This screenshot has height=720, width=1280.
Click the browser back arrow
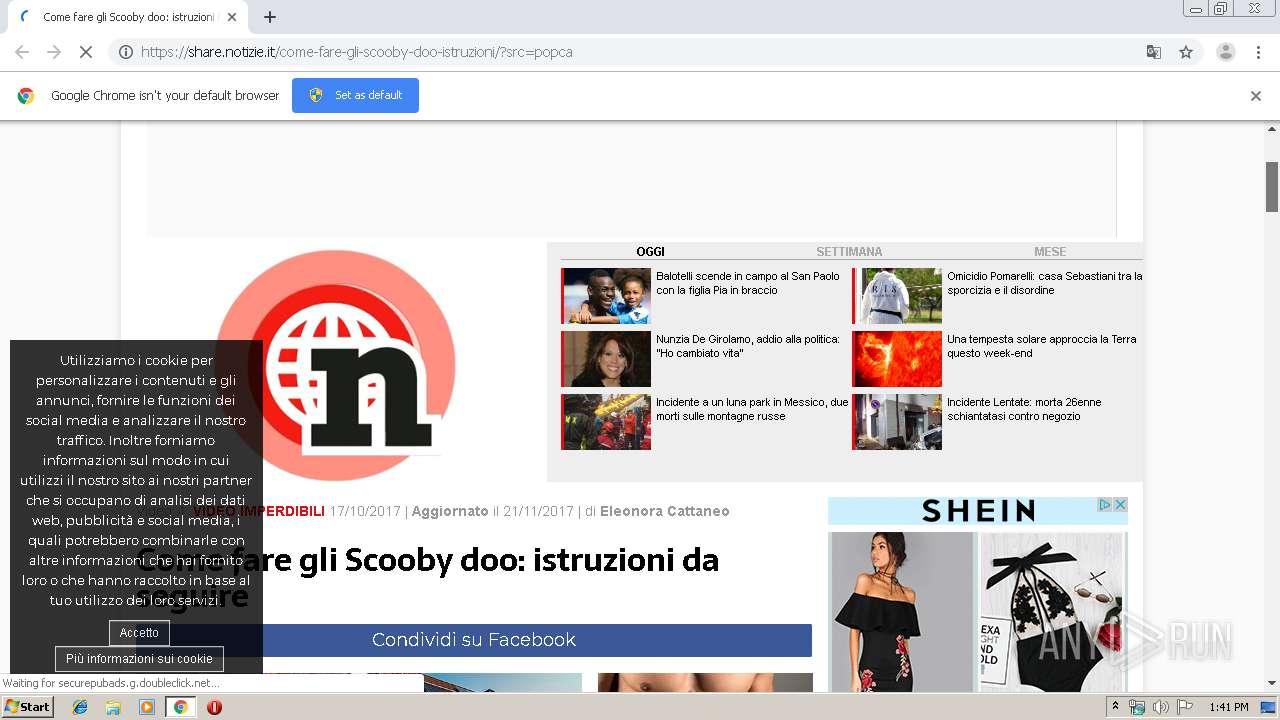(22, 52)
